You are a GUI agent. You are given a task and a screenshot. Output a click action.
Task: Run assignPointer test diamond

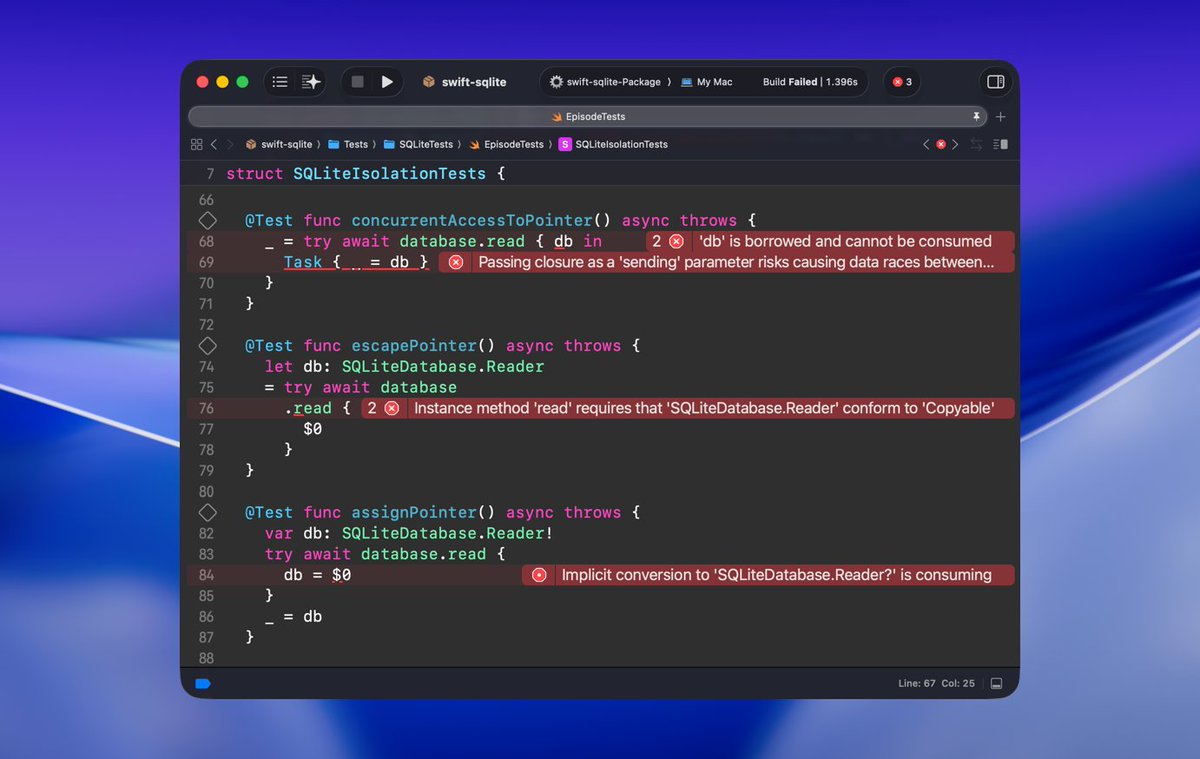[x=207, y=512]
